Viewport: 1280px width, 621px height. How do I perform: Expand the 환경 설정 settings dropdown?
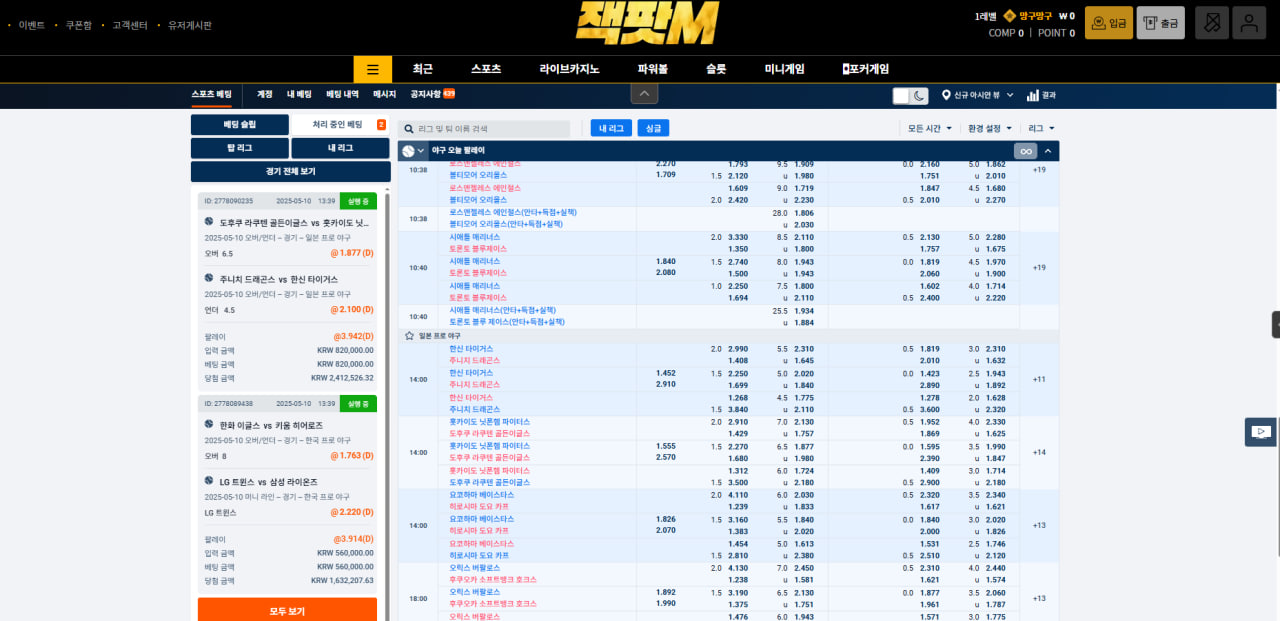[x=989, y=128]
